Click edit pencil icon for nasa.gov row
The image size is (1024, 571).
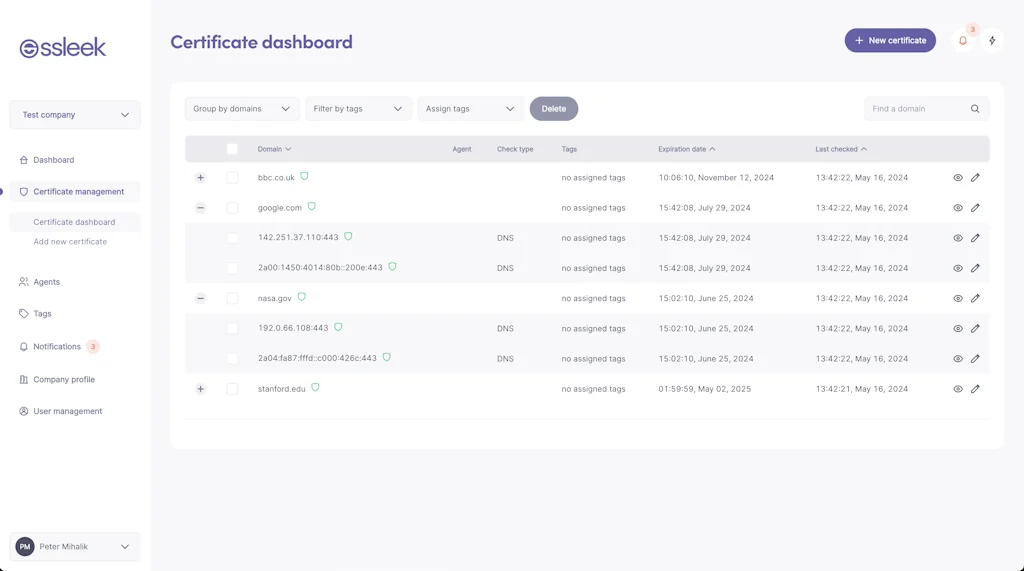pos(975,298)
